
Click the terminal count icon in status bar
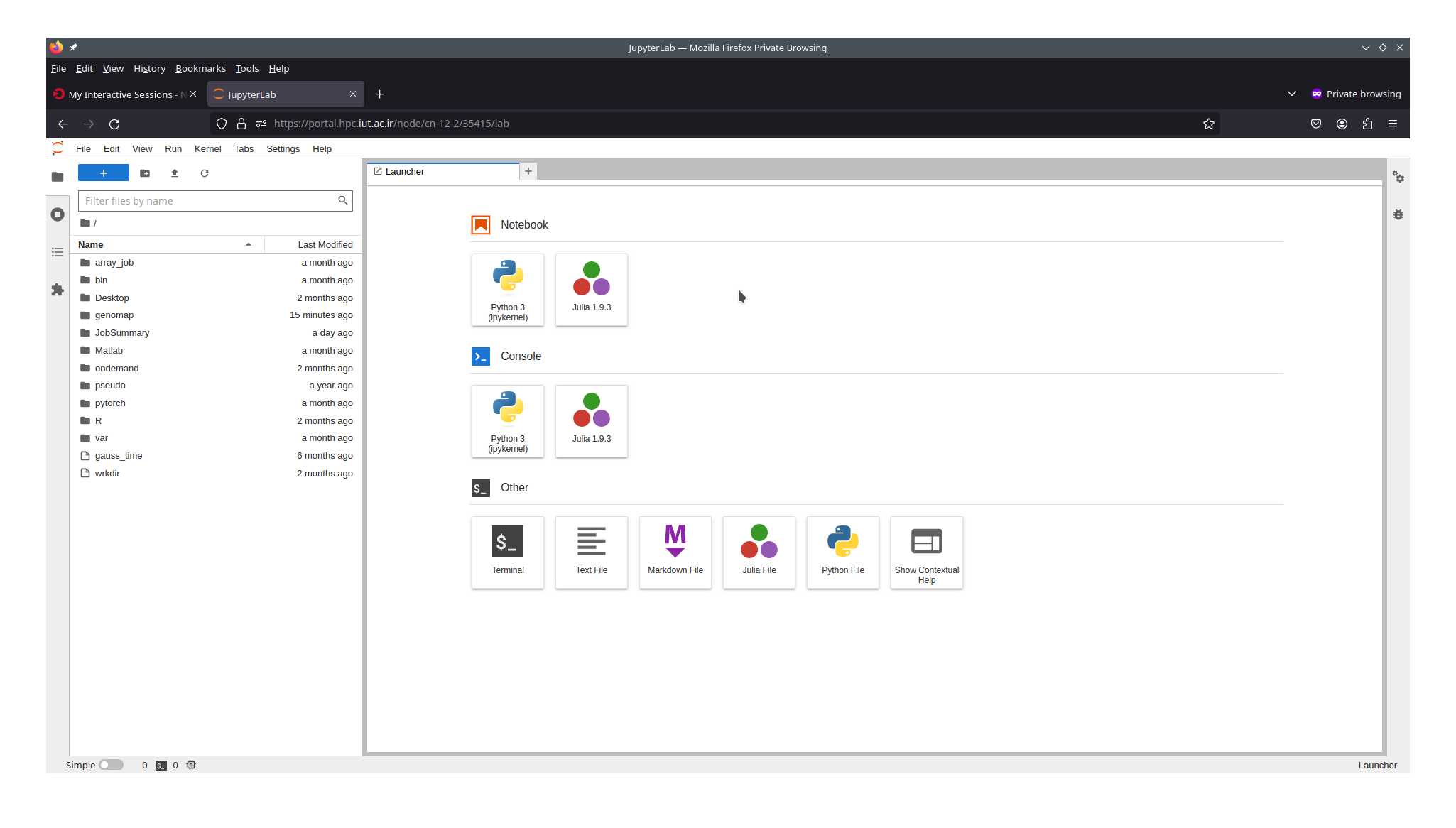161,766
